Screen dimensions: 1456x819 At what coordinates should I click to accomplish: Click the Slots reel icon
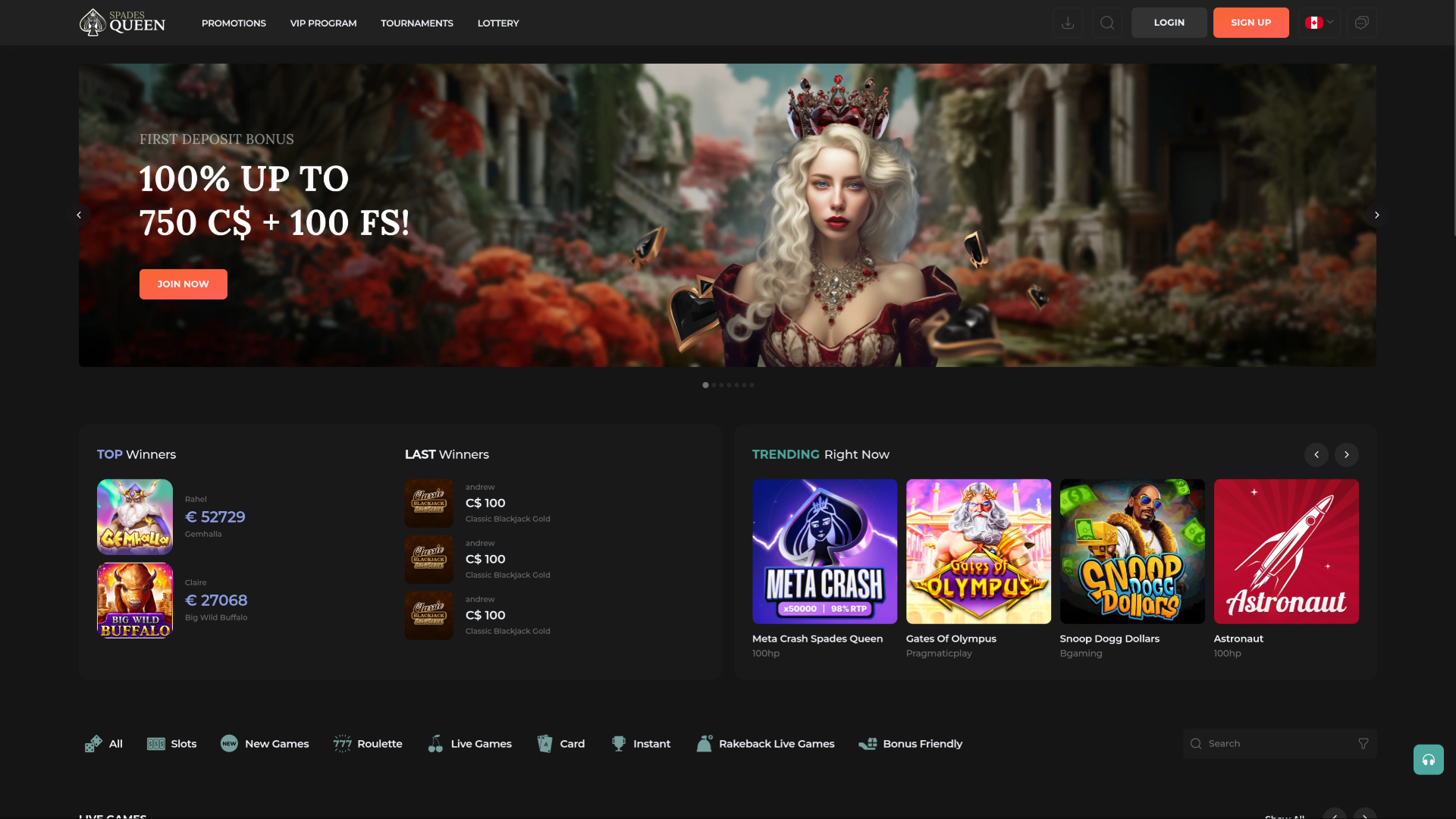coord(155,744)
